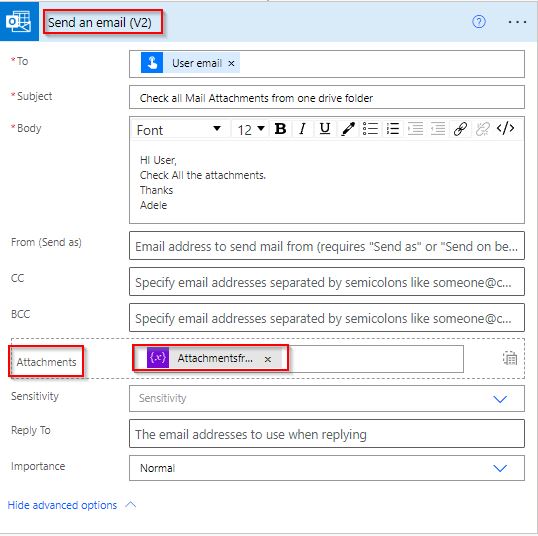This screenshot has width=538, height=536.
Task: Click inside the To field
Action: point(327,64)
